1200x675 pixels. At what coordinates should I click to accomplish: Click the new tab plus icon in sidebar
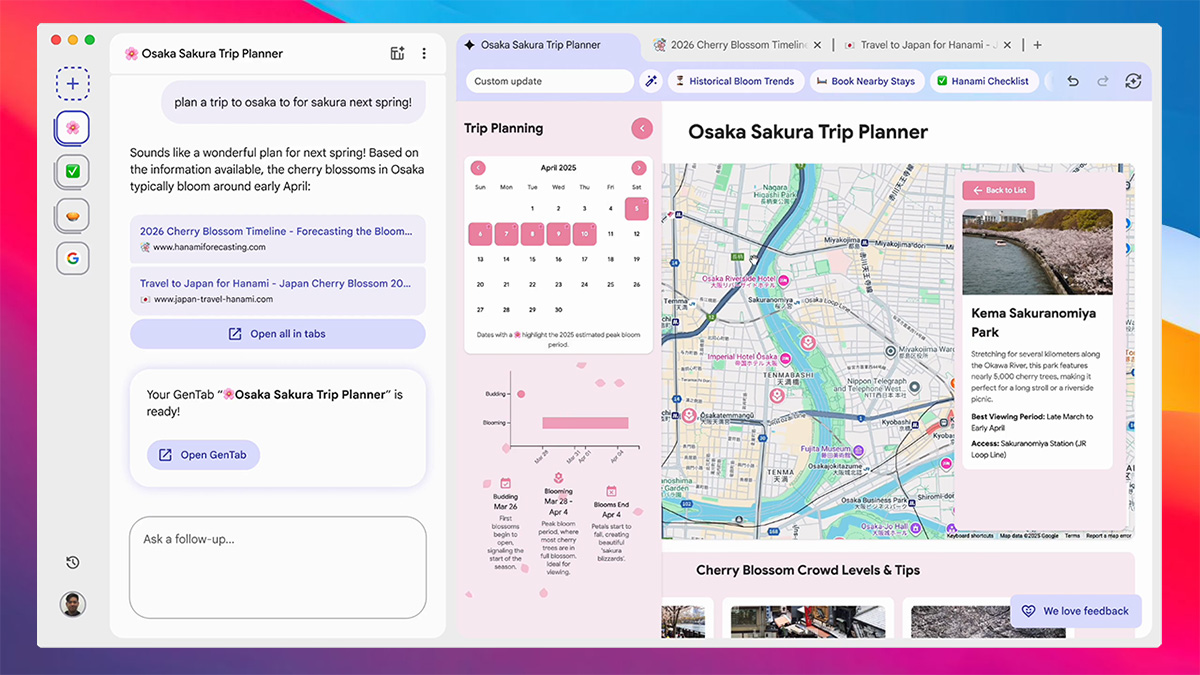72,84
